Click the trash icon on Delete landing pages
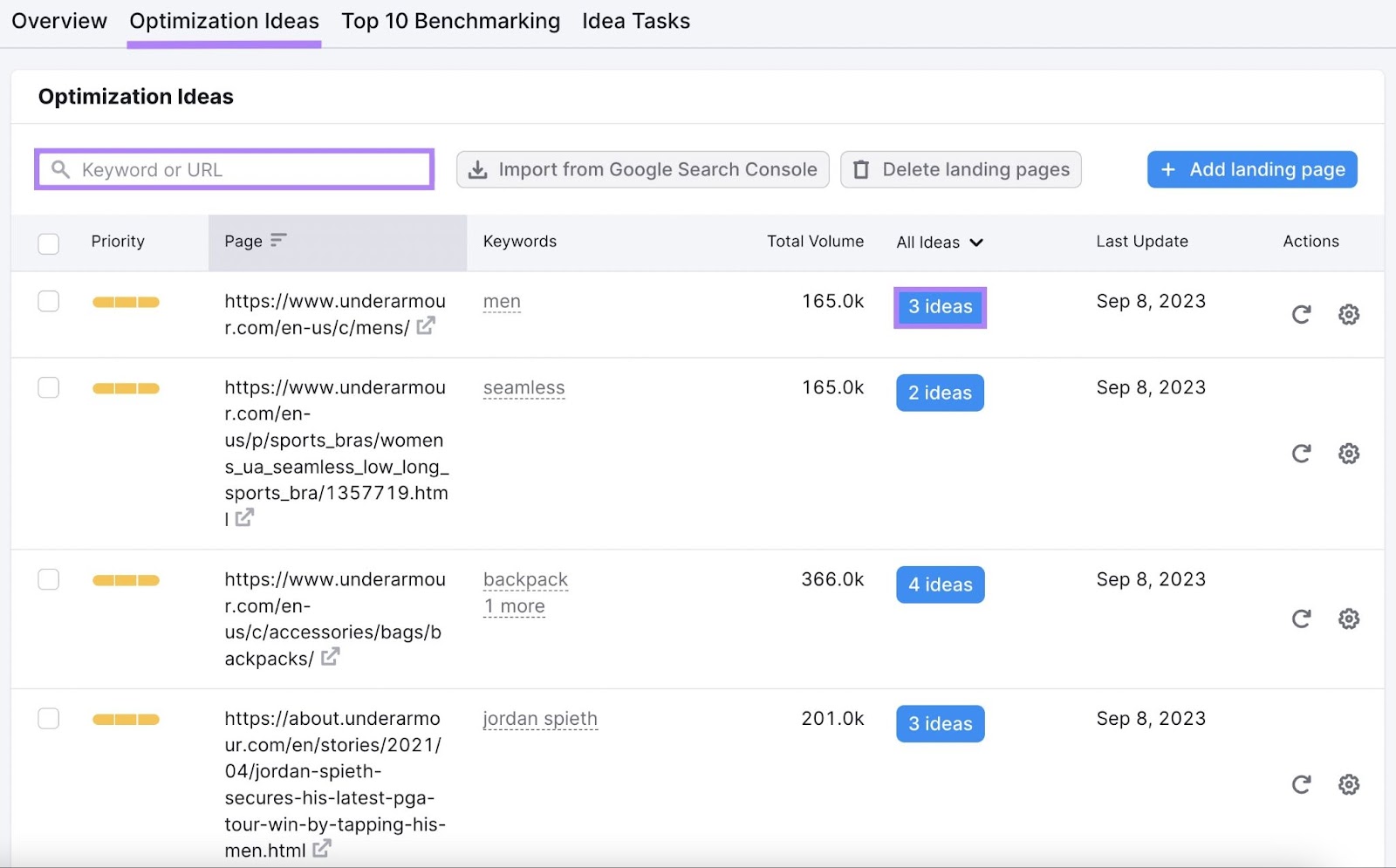Viewport: 1396px width, 868px height. [x=861, y=169]
